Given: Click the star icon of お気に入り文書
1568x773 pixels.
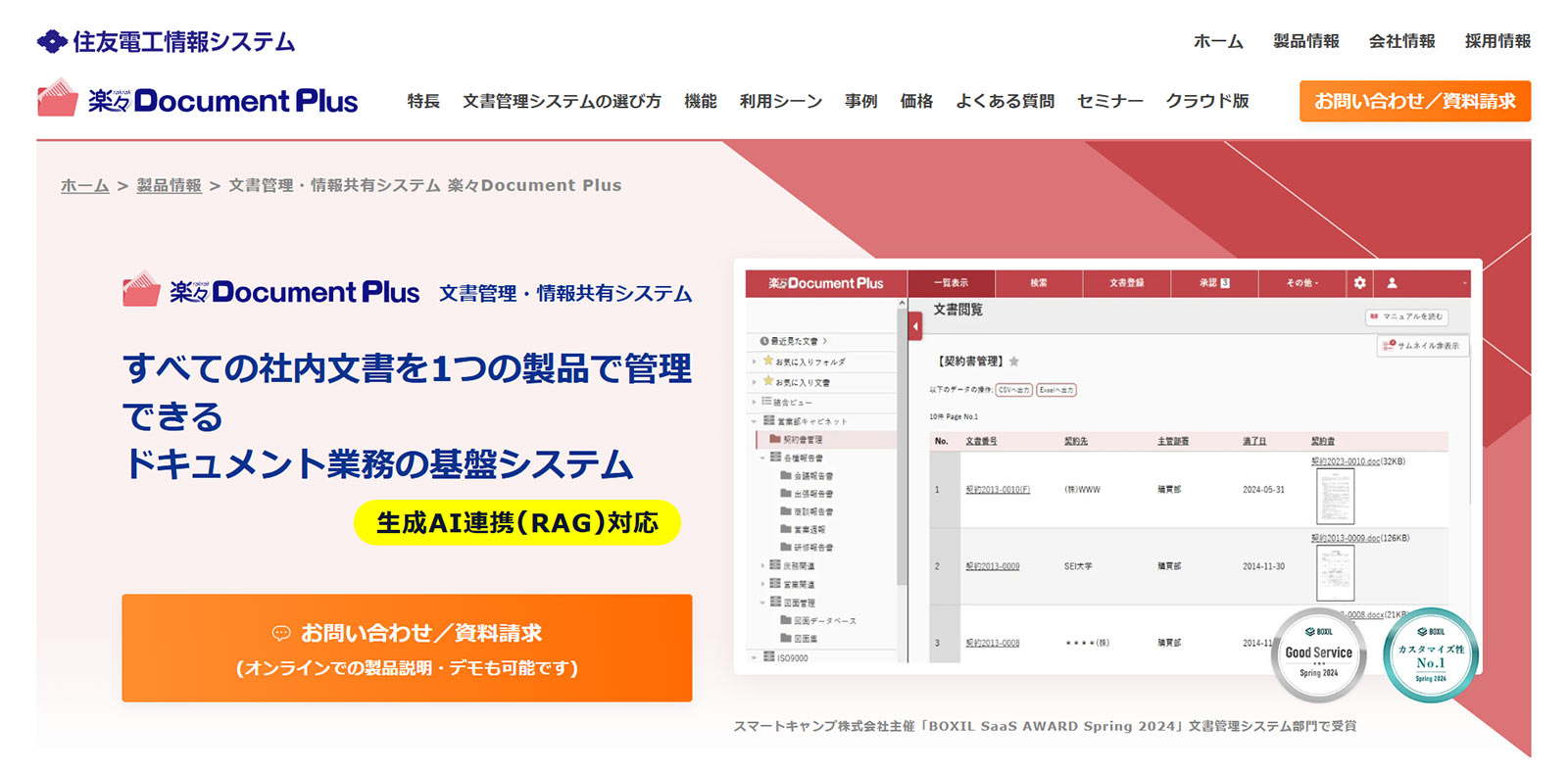Looking at the screenshot, I should tap(768, 381).
